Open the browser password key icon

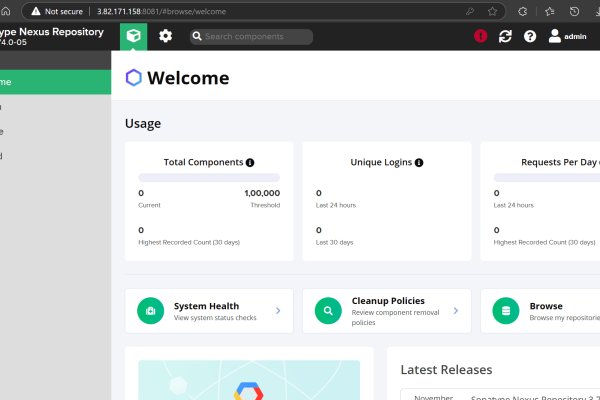click(x=470, y=11)
